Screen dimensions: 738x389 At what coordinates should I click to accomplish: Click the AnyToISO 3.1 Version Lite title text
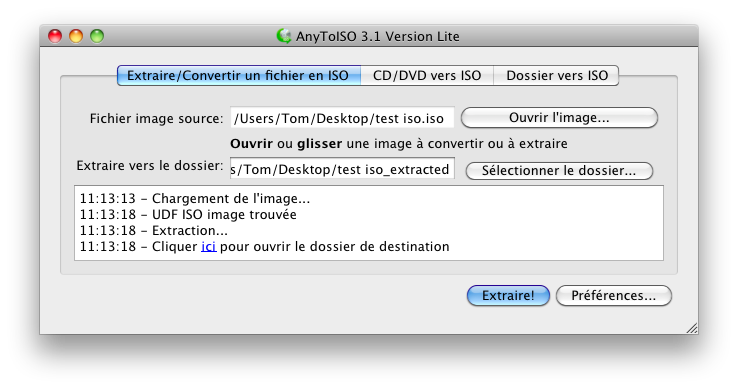tap(377, 36)
